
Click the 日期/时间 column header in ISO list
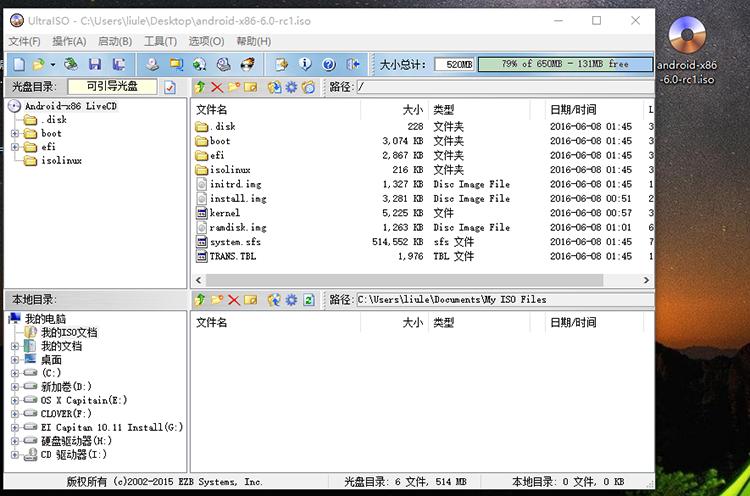point(572,109)
